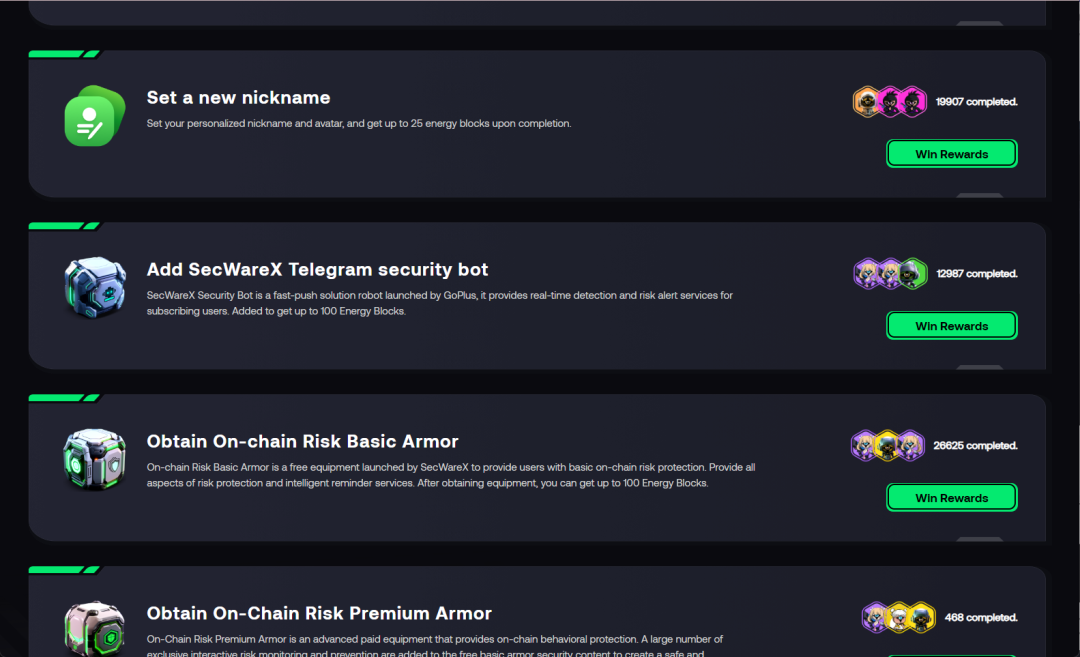This screenshot has width=1080, height=657.
Task: Click the green hooded avatar in Telegram bot task
Action: click(x=912, y=274)
